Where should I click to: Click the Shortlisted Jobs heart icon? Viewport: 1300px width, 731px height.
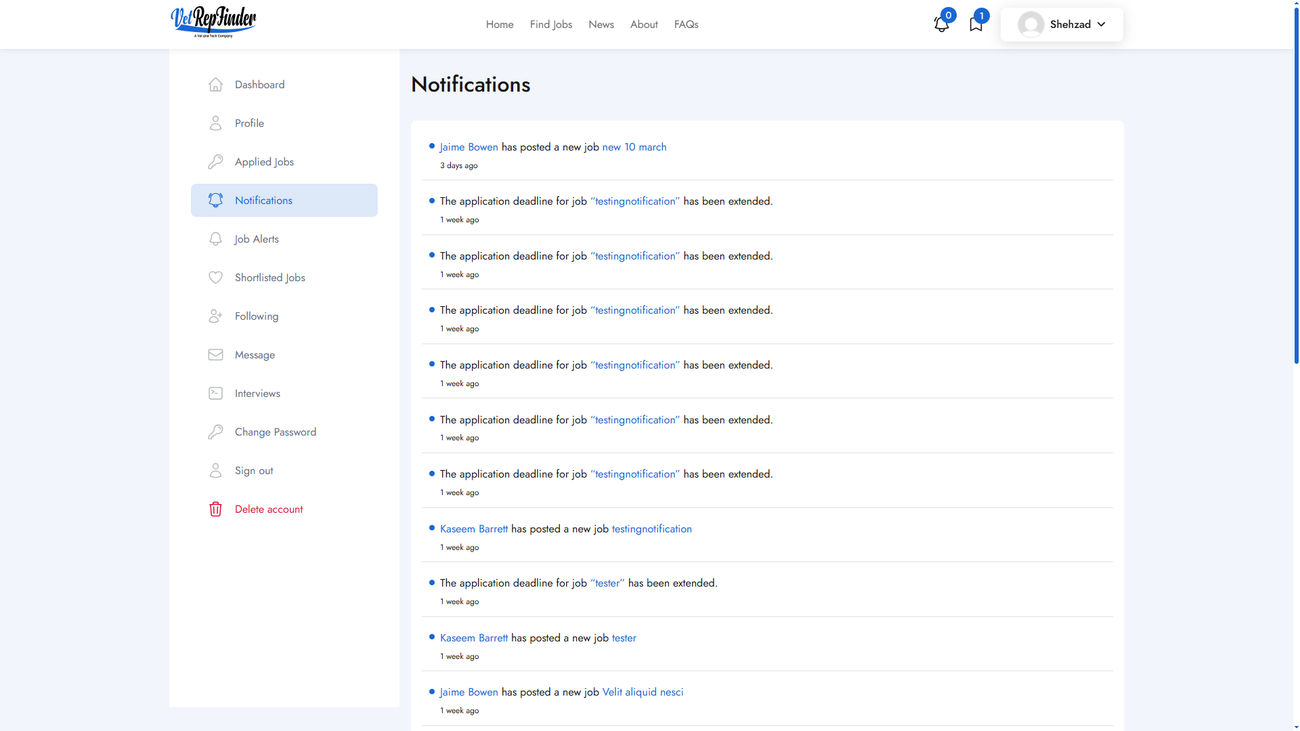click(215, 278)
